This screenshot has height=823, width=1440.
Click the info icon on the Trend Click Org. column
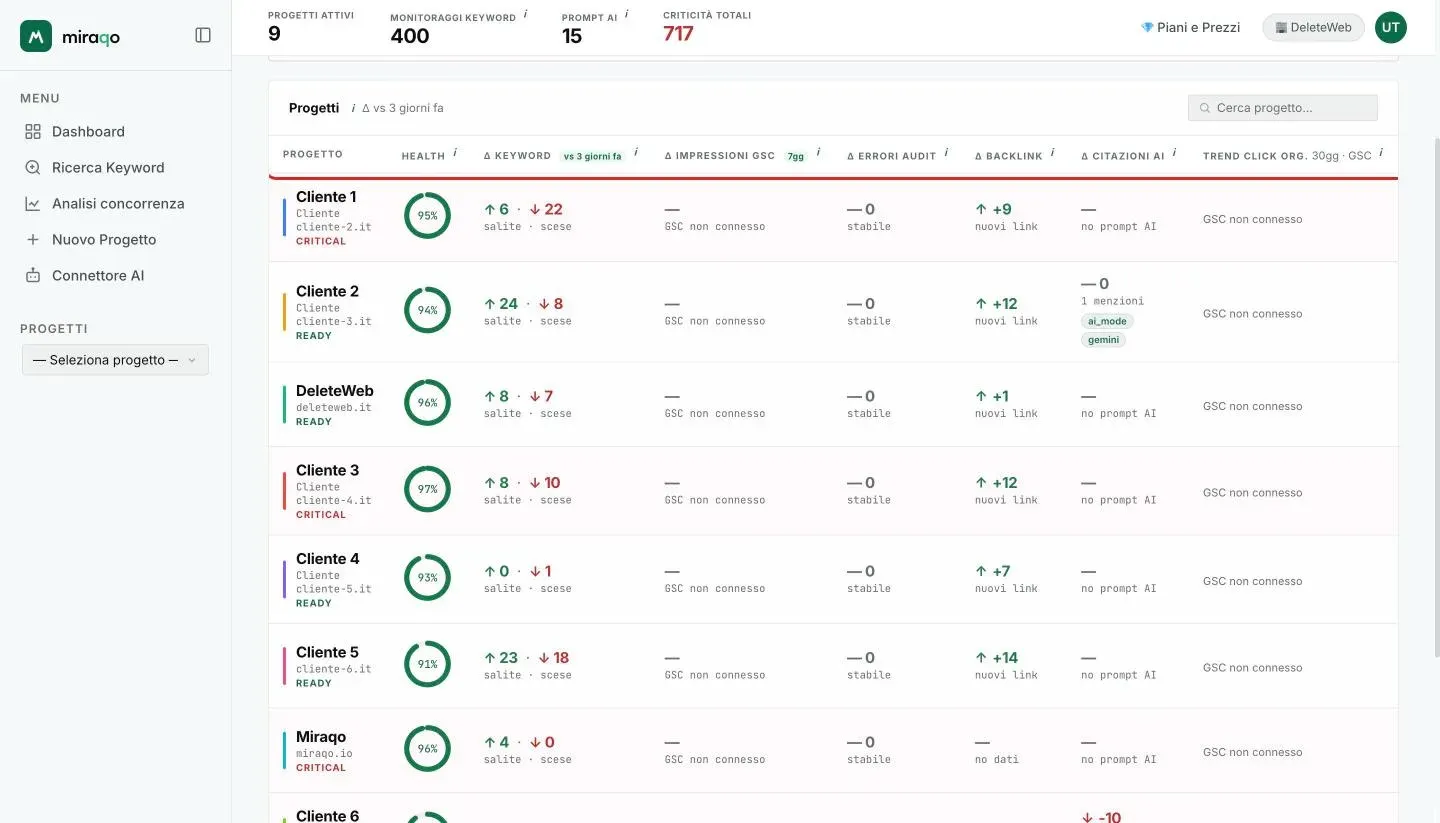[x=1381, y=153]
